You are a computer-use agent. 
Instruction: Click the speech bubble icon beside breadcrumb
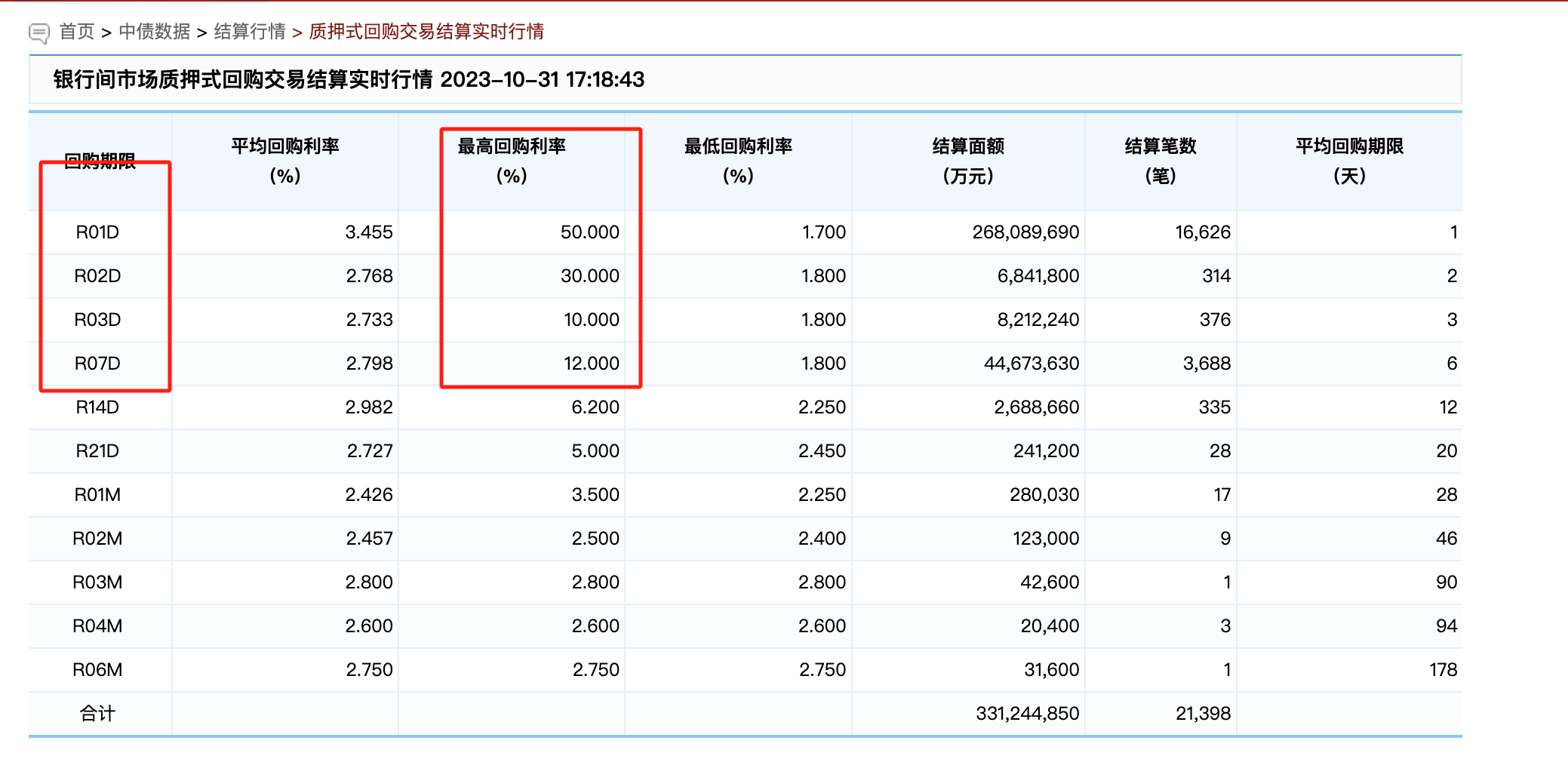[38, 32]
